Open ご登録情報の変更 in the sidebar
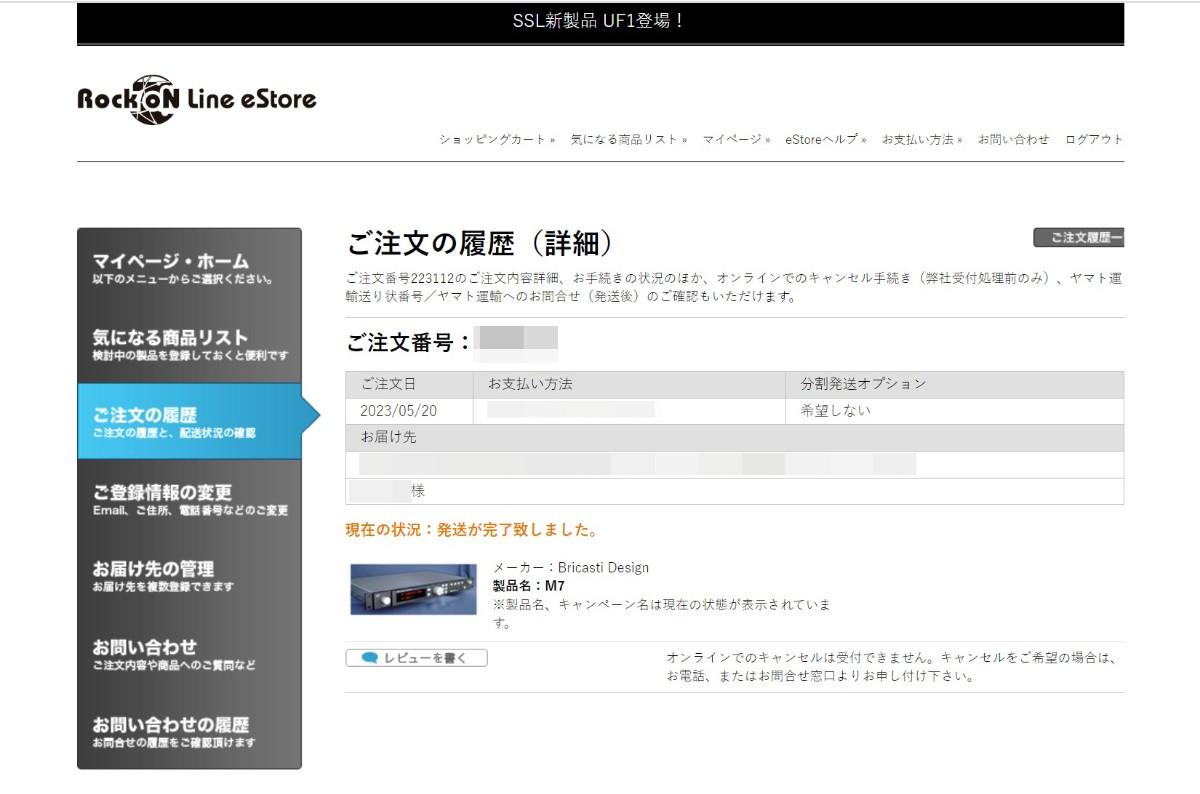 point(189,499)
